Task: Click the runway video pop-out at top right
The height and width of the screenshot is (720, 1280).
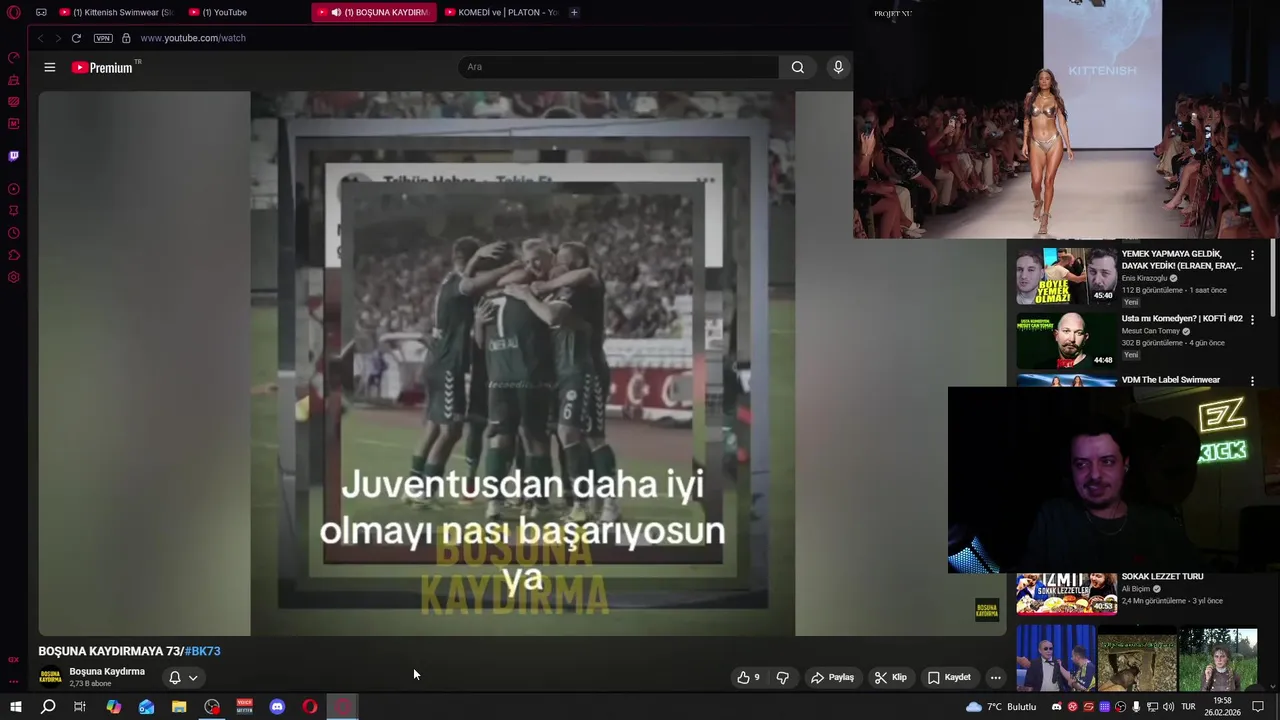Action: 1066,119
